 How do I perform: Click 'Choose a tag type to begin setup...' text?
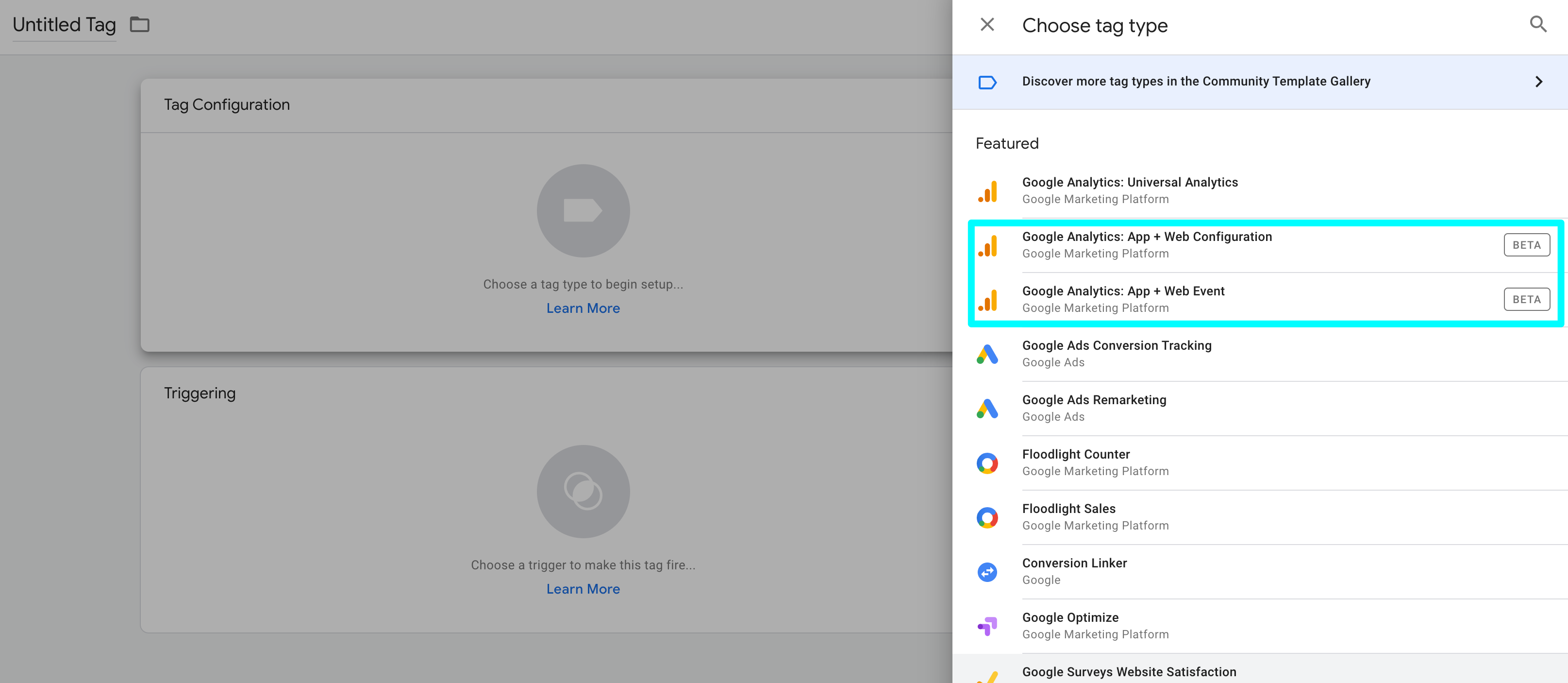(x=583, y=285)
